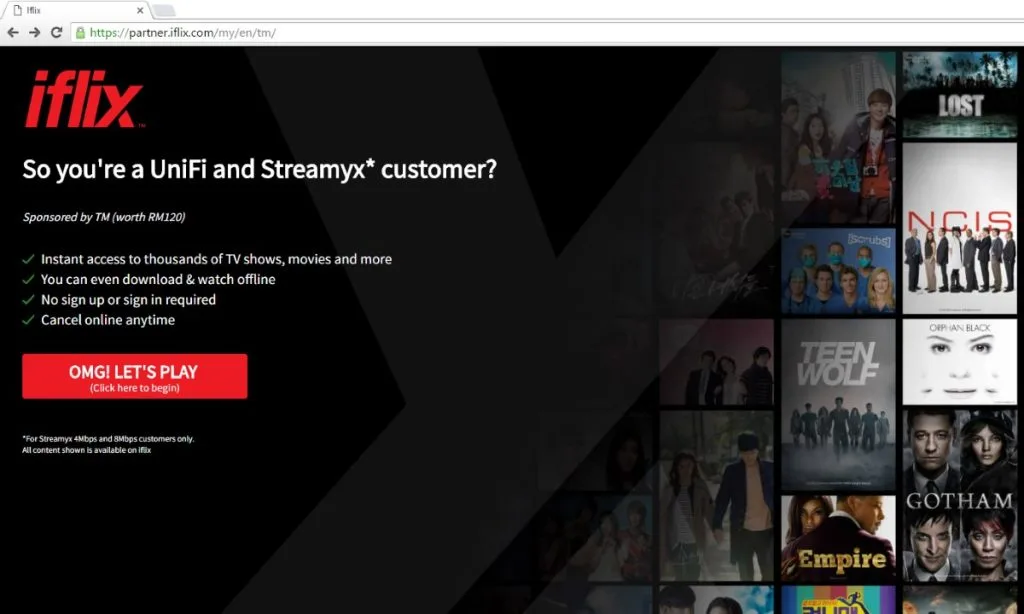
Task: Click 'Cancel online anytime' line
Action: point(108,320)
